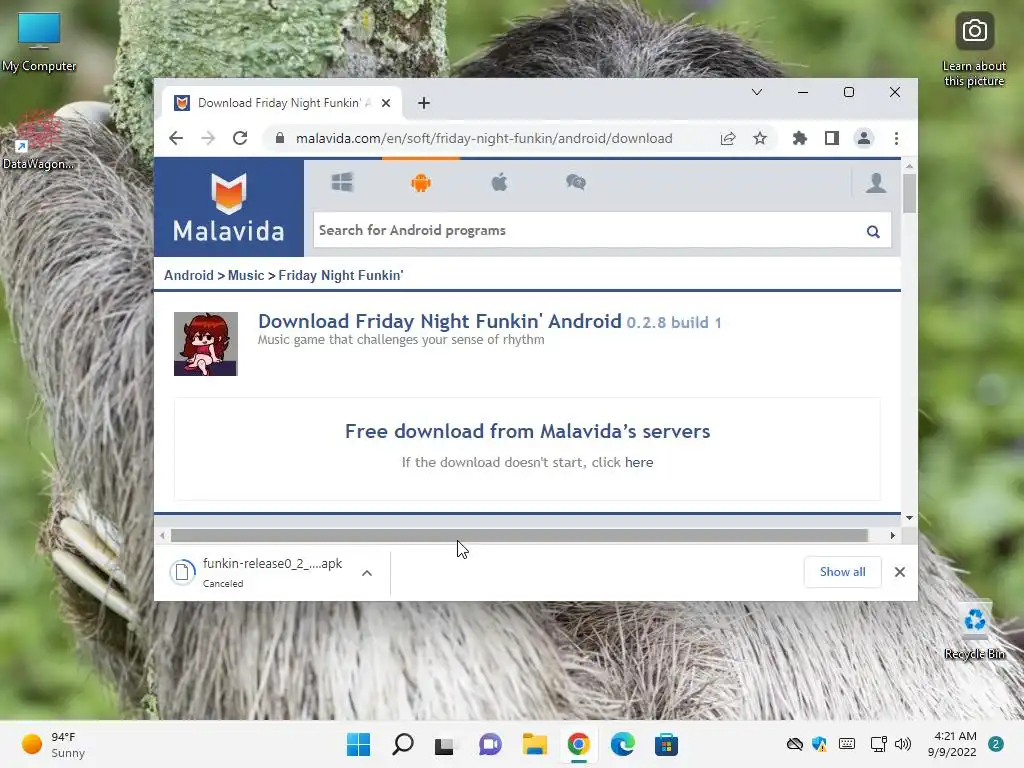The height and width of the screenshot is (768, 1024).
Task: Open the Chat app on taskbar
Action: tap(490, 744)
